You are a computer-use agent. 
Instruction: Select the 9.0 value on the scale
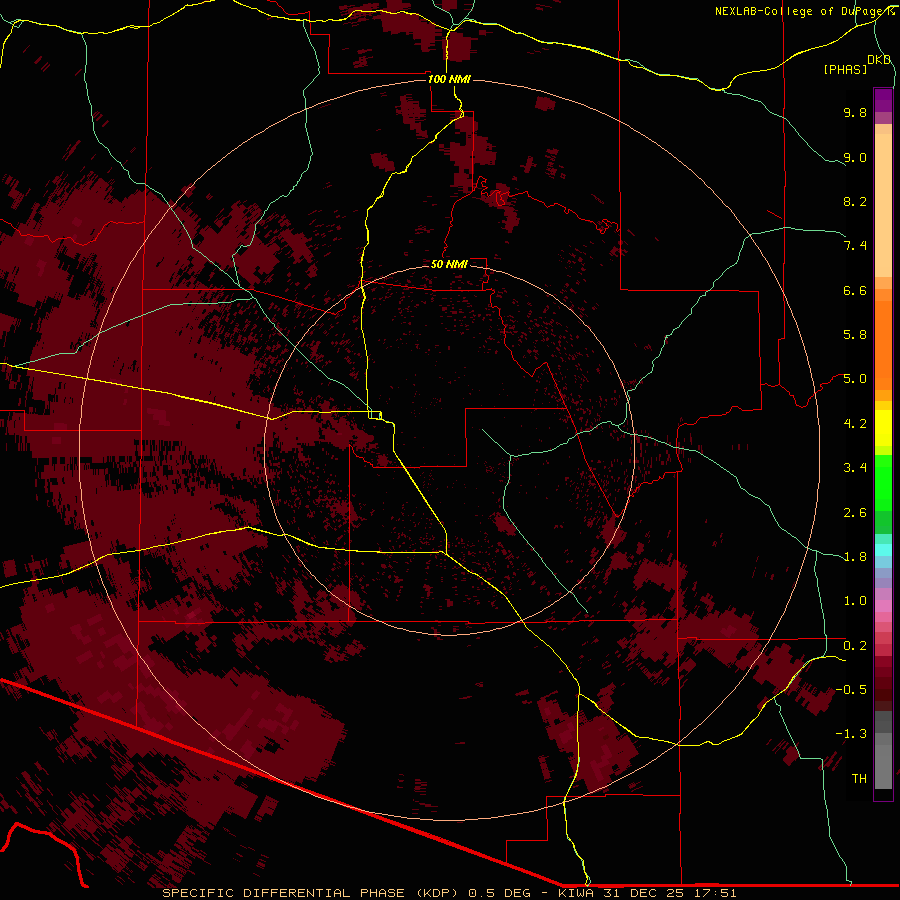tap(855, 157)
